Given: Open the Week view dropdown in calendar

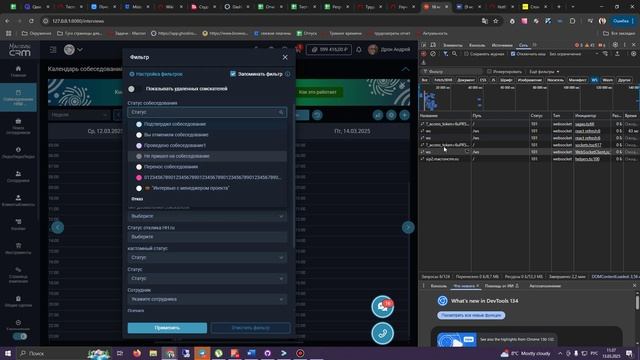Looking at the screenshot, I should point(79,115).
